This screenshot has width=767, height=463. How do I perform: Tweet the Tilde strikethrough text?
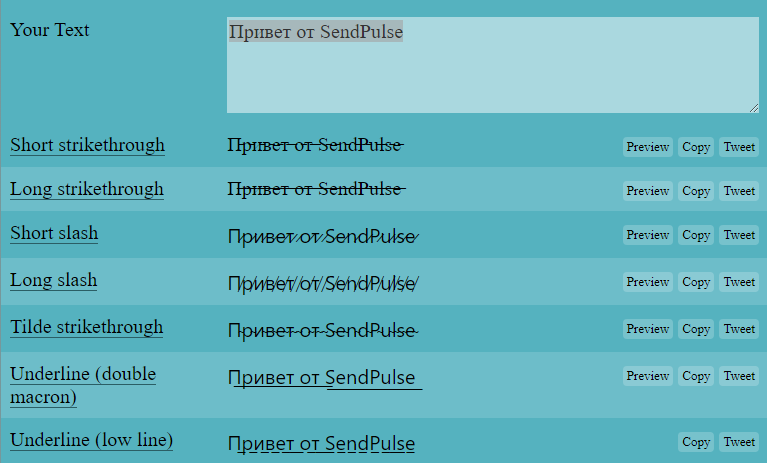[x=739, y=329]
